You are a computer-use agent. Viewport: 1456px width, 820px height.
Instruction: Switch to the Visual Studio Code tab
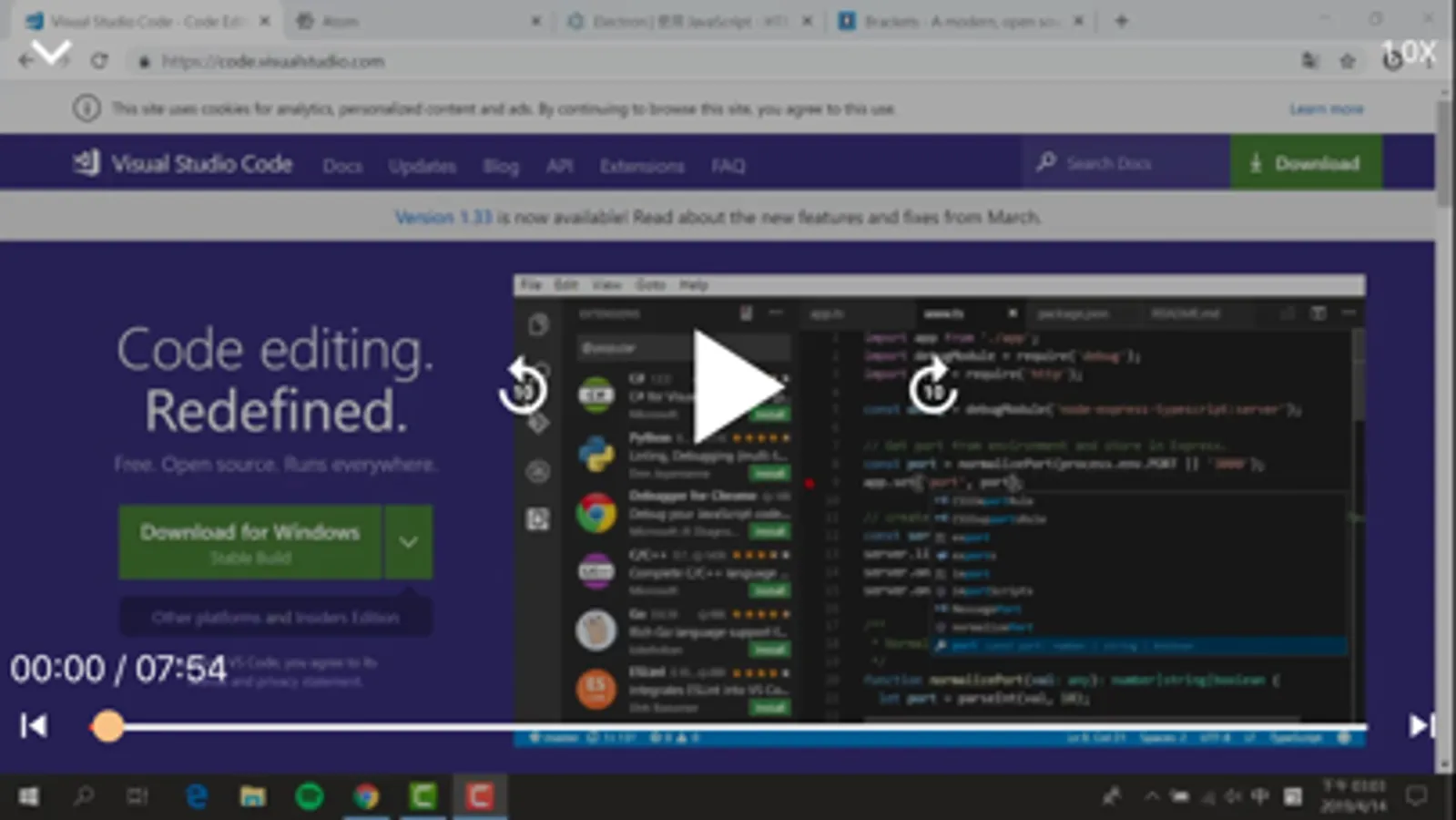(146, 21)
